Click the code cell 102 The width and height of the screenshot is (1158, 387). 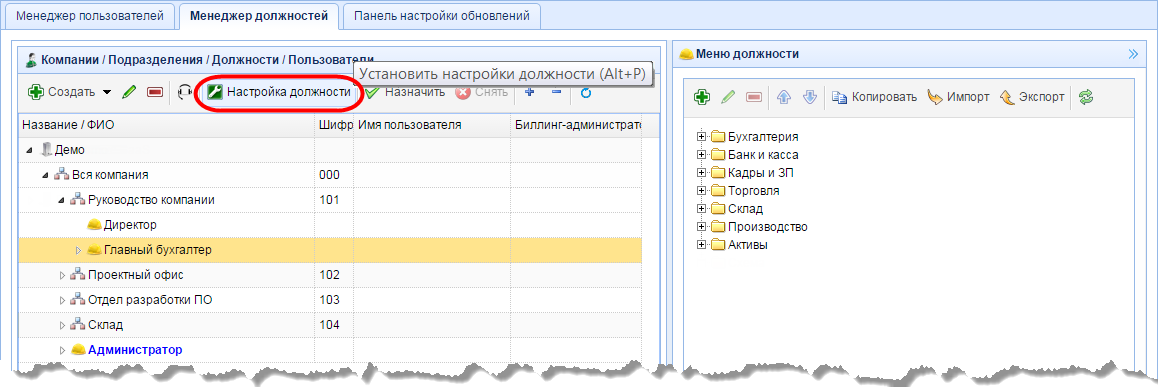(335, 275)
